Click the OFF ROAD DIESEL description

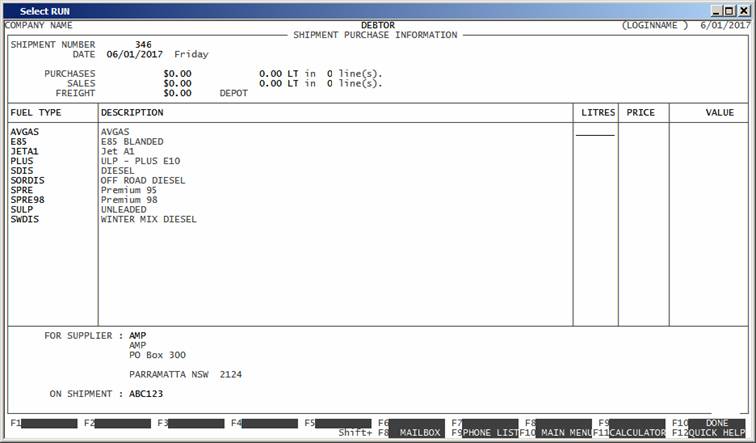pyautogui.click(x=143, y=180)
